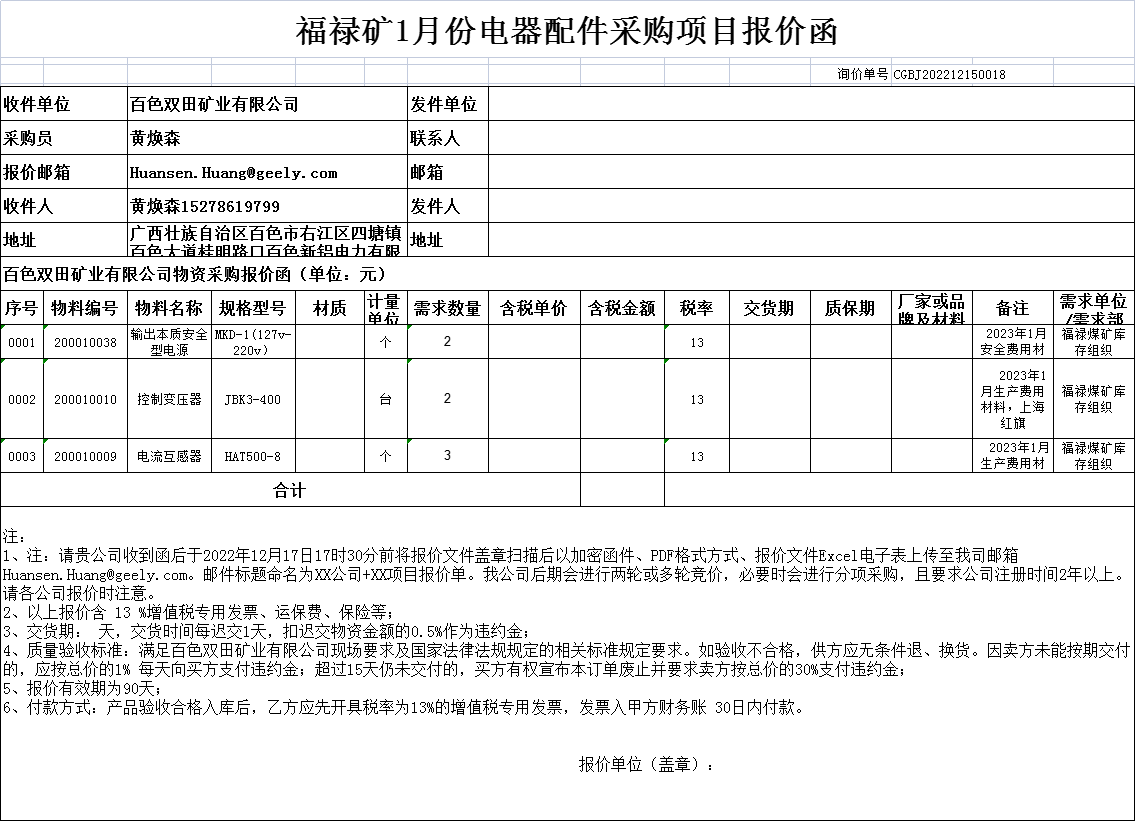Click buyer name '黄焕森' in 采购员 row
This screenshot has width=1135, height=821.
(x=267, y=138)
